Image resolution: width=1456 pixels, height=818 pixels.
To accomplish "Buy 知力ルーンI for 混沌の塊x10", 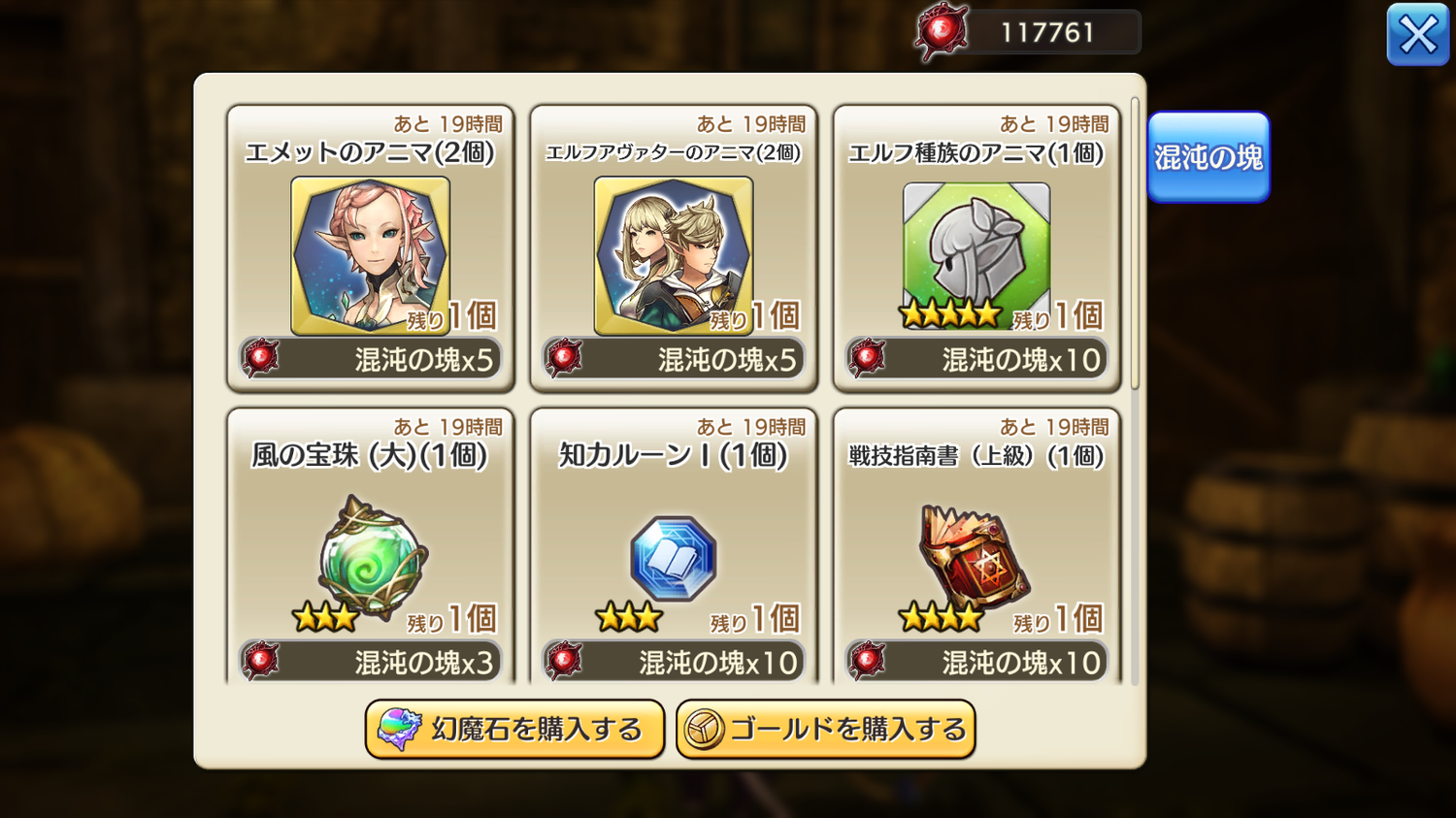I will point(674,662).
